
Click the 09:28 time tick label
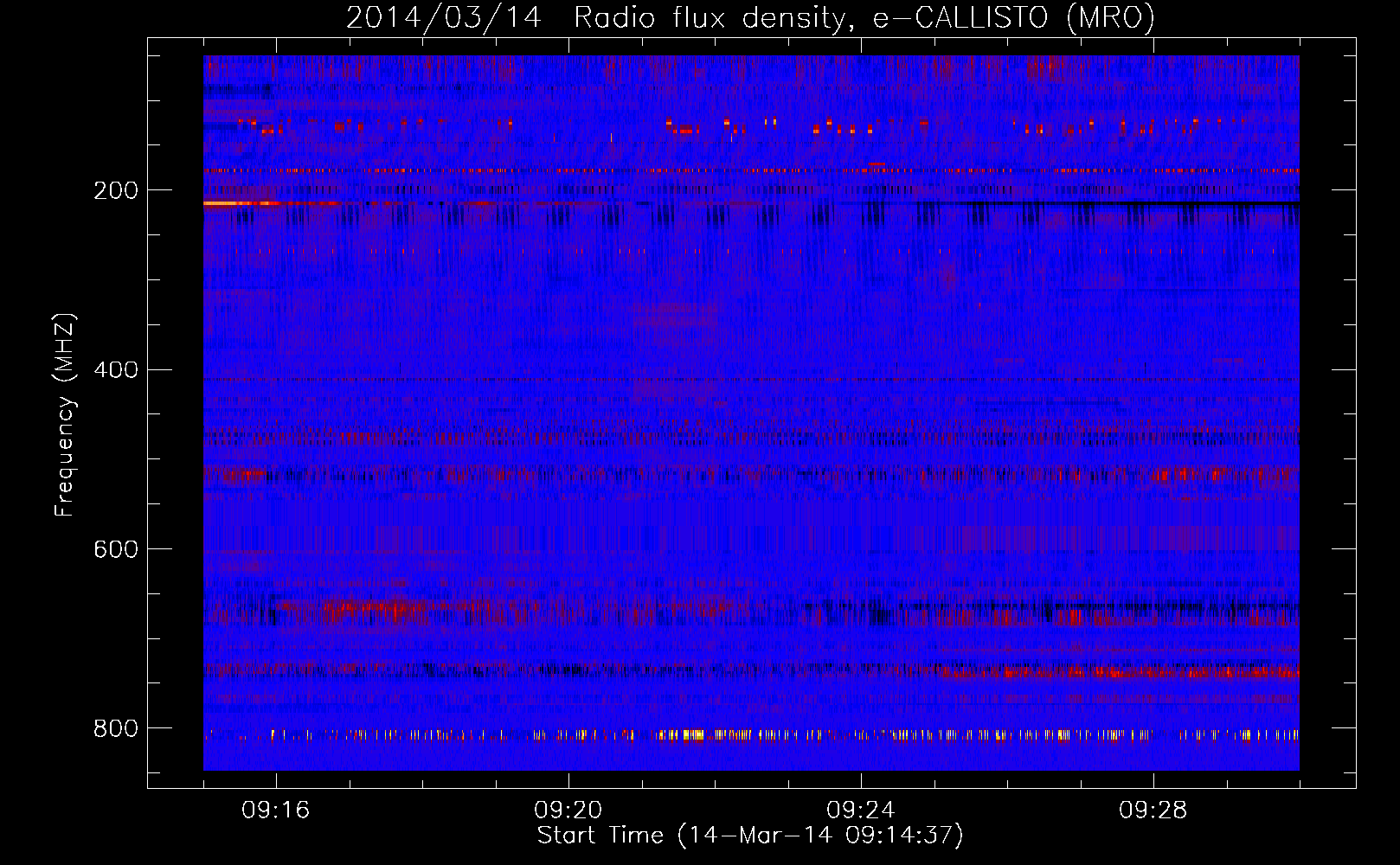[1153, 811]
